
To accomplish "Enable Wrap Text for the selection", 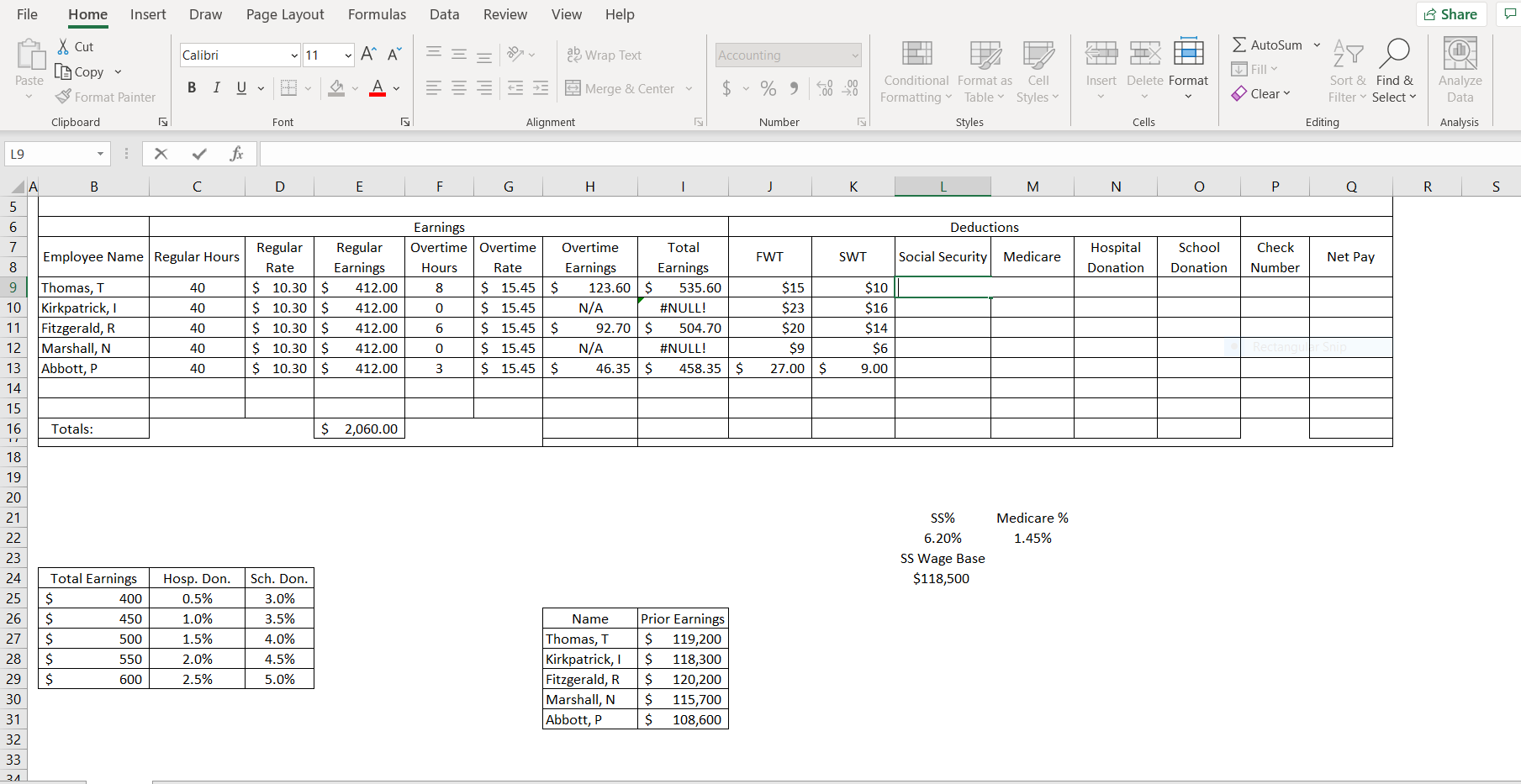I will pyautogui.click(x=605, y=55).
